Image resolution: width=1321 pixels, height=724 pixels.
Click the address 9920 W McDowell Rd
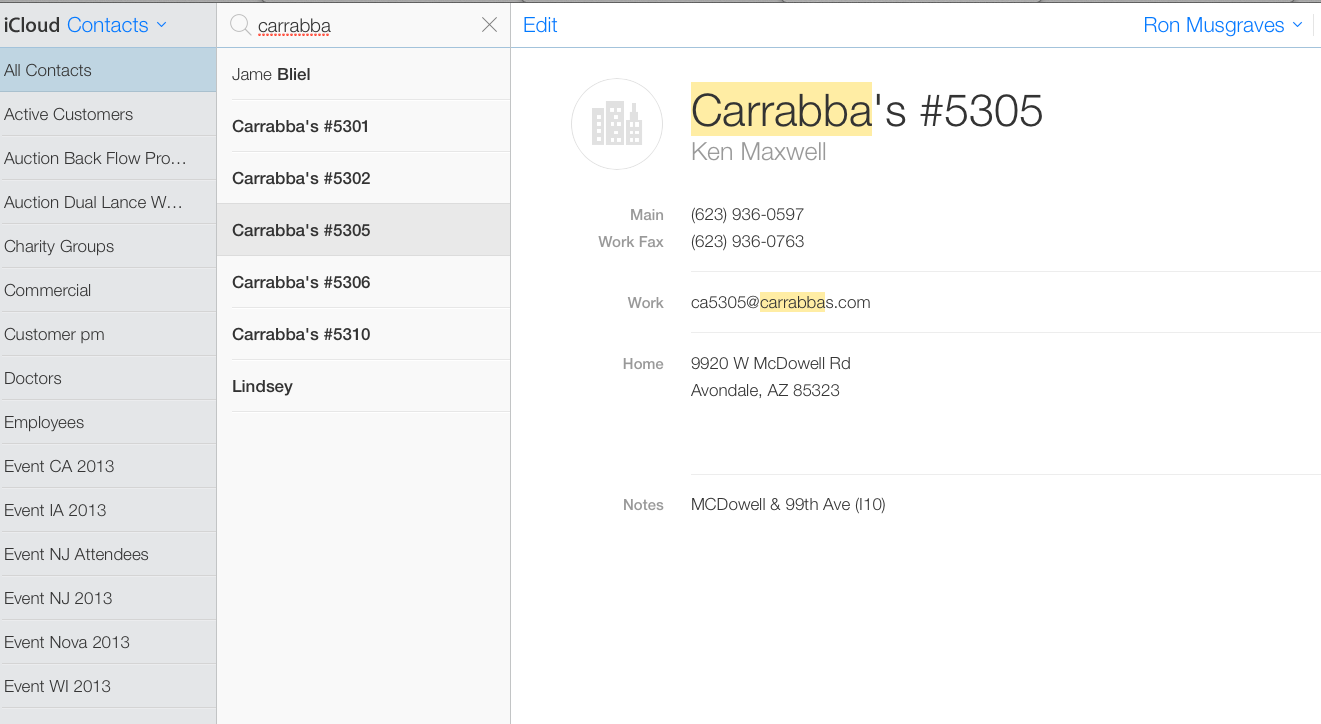(771, 363)
